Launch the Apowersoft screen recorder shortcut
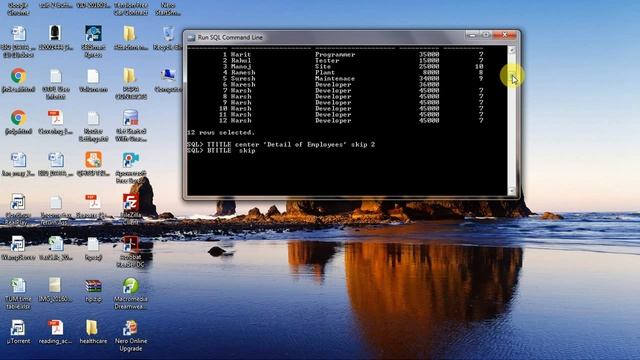The height and width of the screenshot is (360, 640). 131,168
